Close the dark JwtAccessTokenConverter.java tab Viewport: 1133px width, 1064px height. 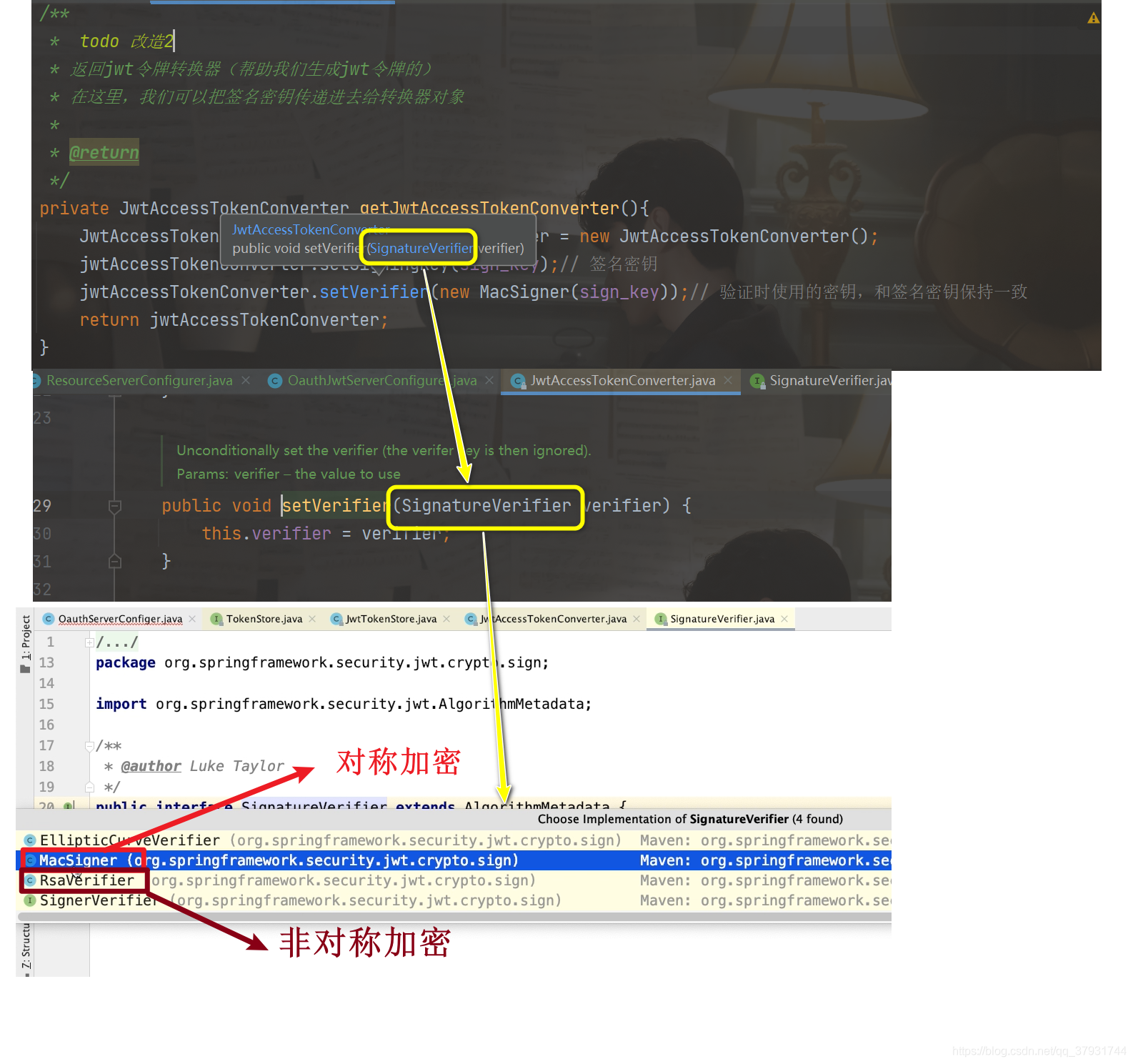click(x=728, y=381)
